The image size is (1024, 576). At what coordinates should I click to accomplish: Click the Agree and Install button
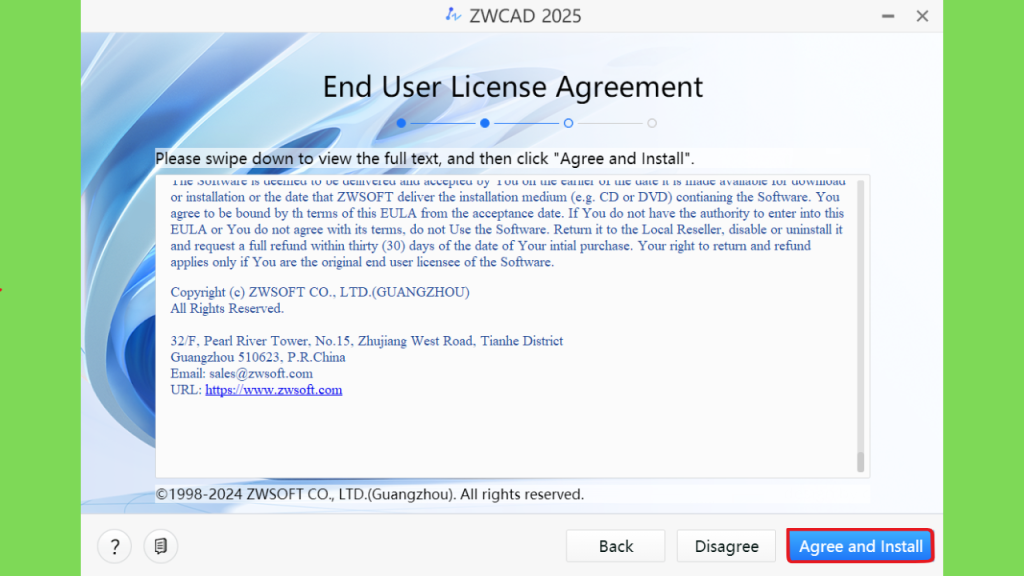pyautogui.click(x=860, y=546)
